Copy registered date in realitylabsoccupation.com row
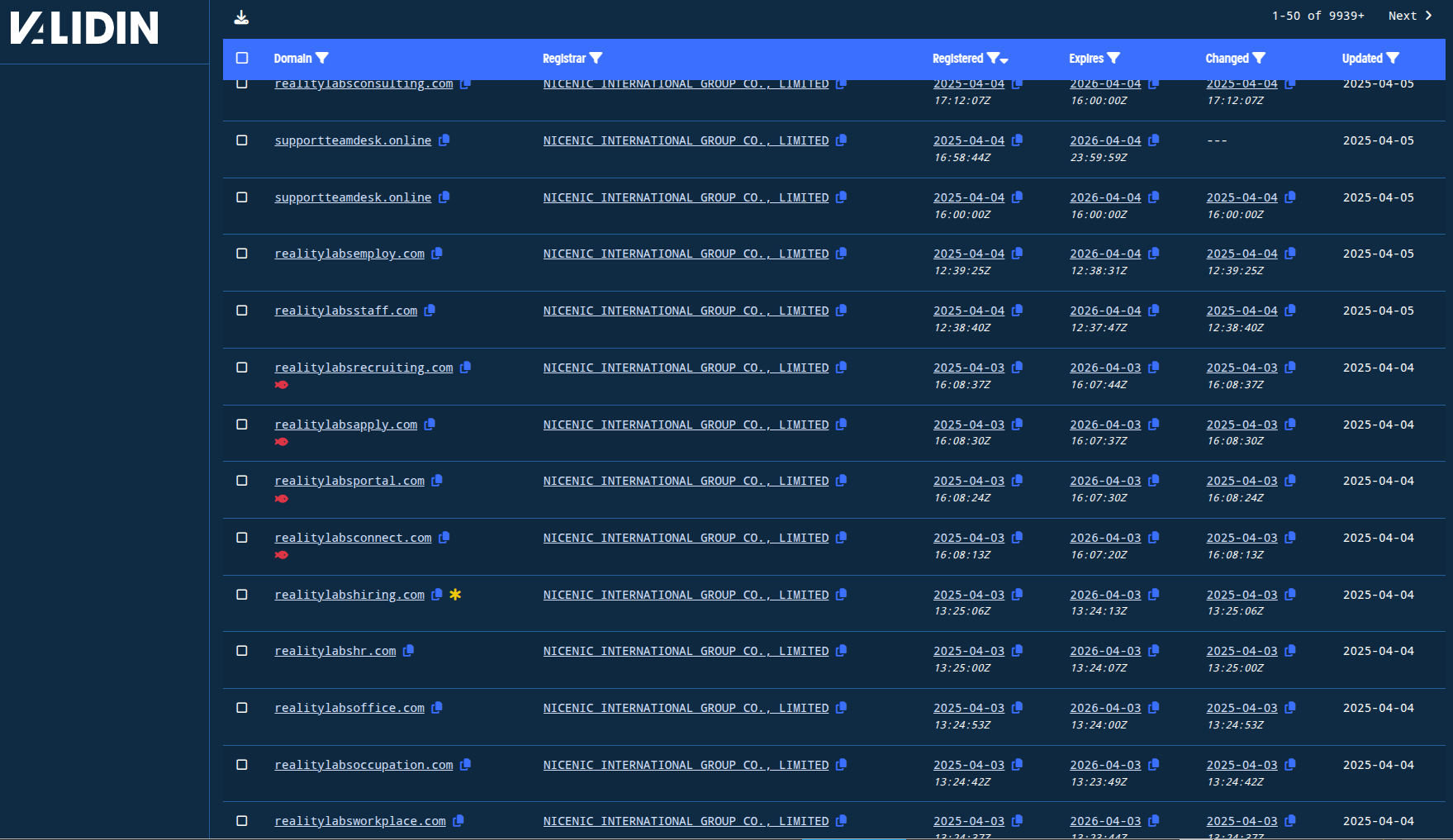This screenshot has height=840, width=1453. (1018, 765)
